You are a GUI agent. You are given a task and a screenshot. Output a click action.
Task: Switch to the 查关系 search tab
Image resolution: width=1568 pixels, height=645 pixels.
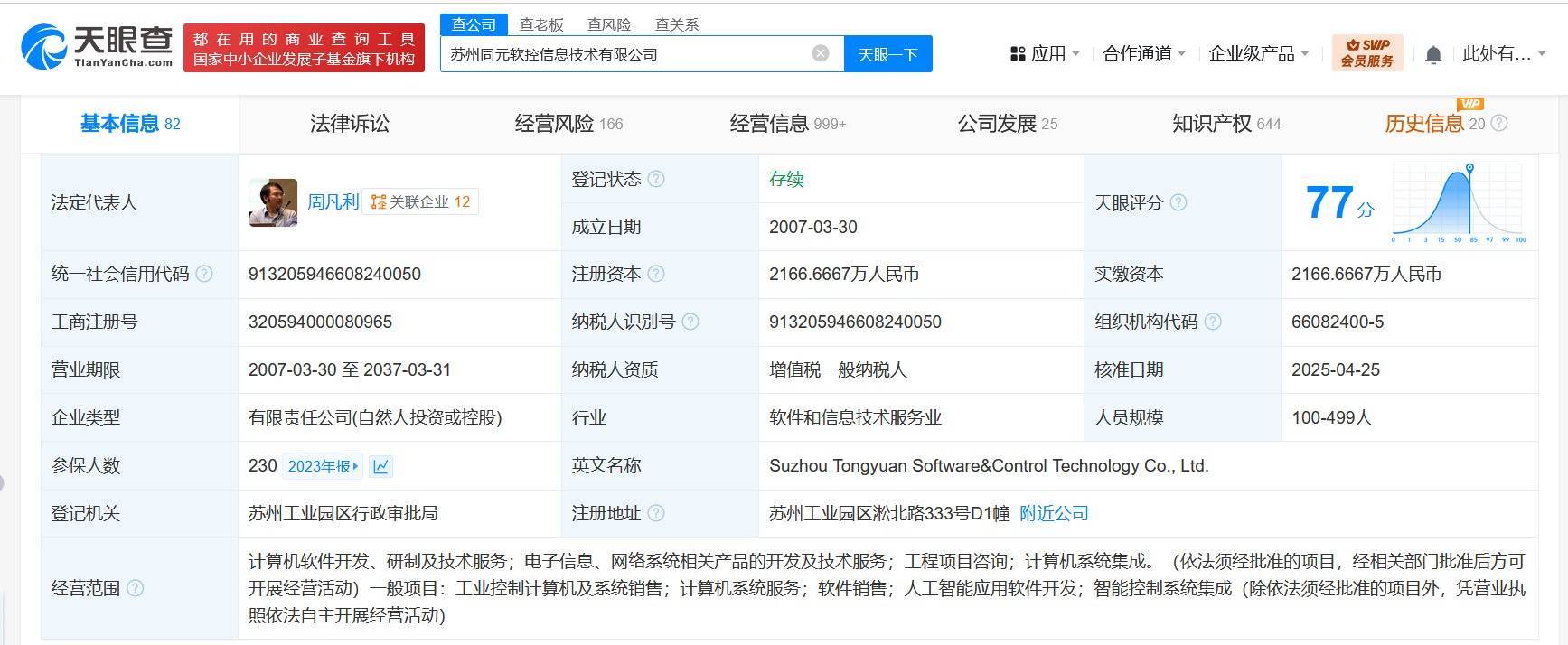[677, 24]
